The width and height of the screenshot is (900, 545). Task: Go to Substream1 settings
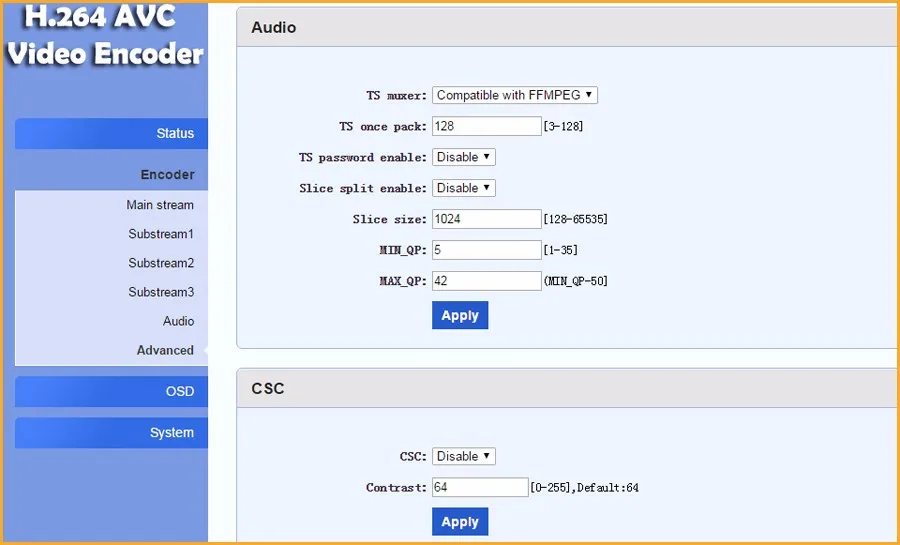(160, 234)
